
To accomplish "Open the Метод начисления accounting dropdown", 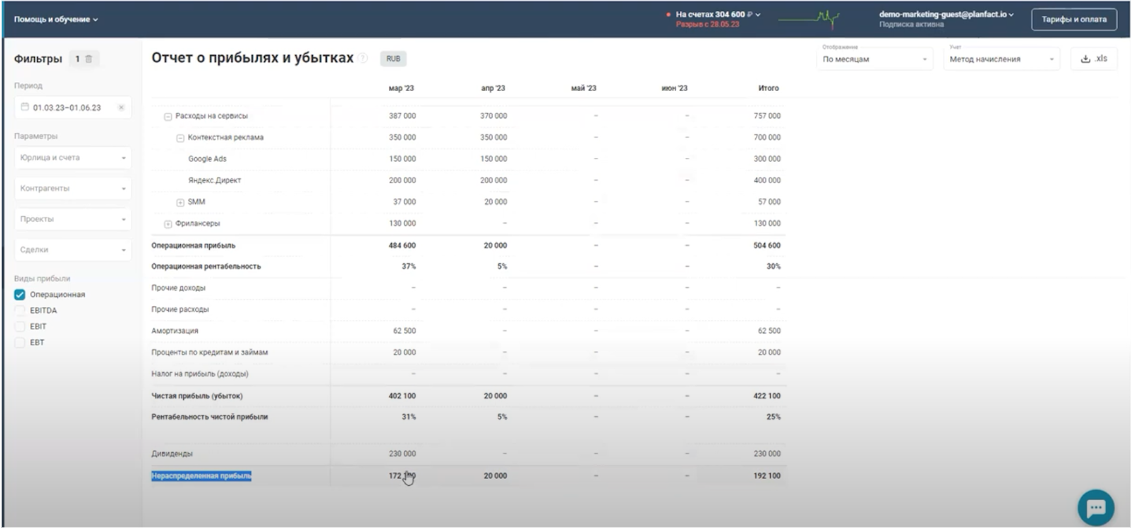I will tap(1002, 60).
